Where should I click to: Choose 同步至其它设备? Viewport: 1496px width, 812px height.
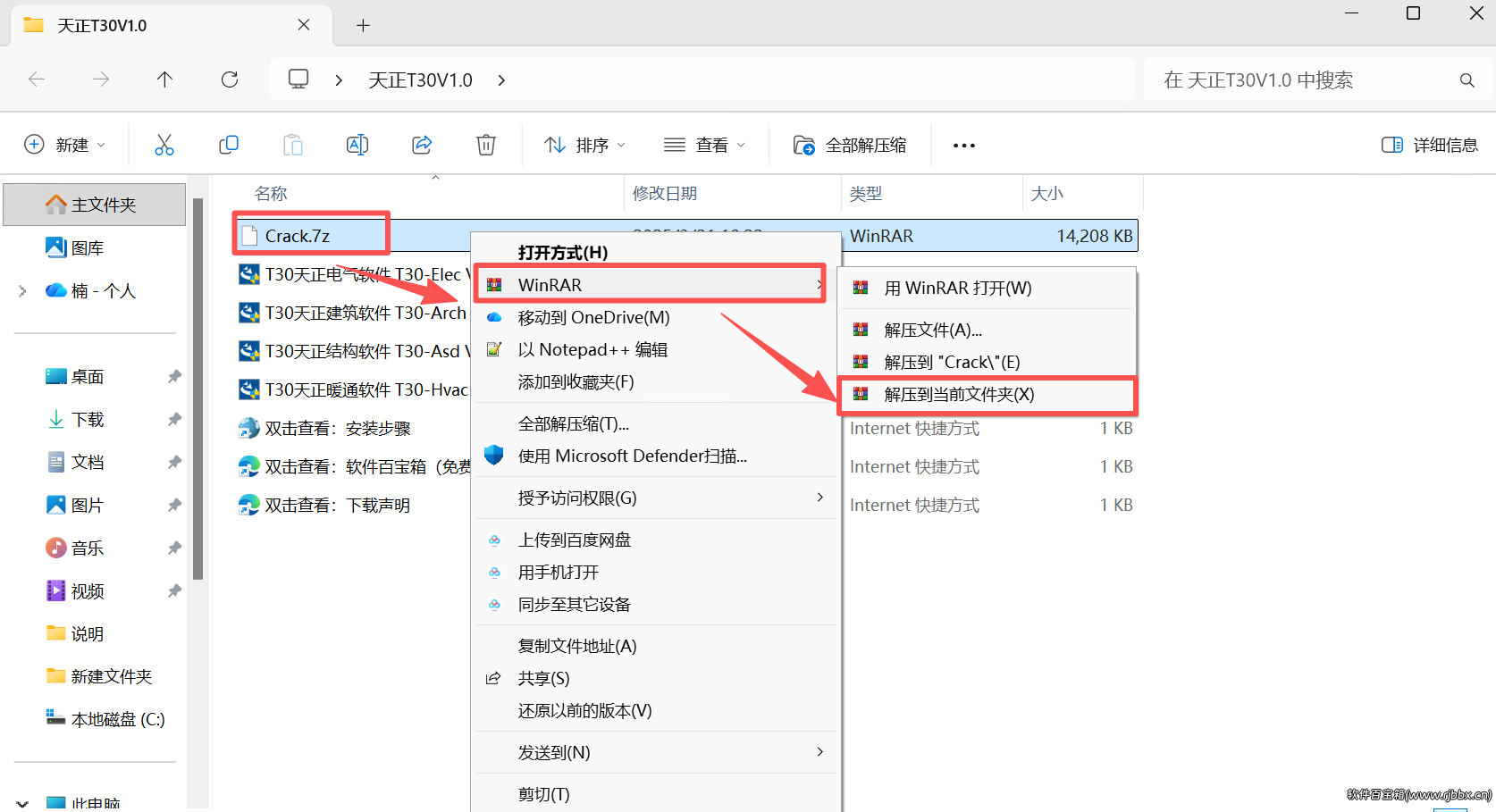pyautogui.click(x=656, y=604)
